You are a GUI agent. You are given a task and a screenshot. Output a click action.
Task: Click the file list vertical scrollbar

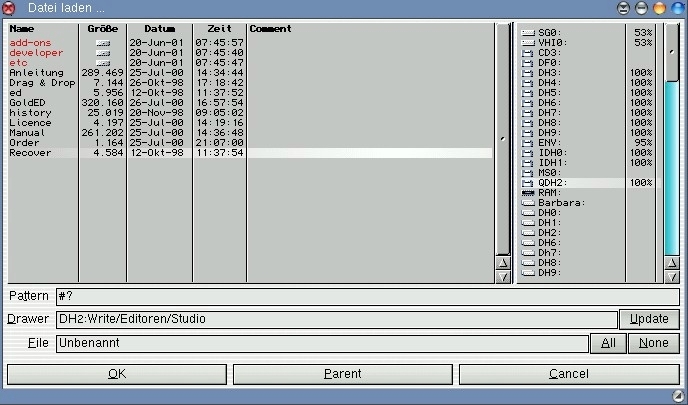503,139
